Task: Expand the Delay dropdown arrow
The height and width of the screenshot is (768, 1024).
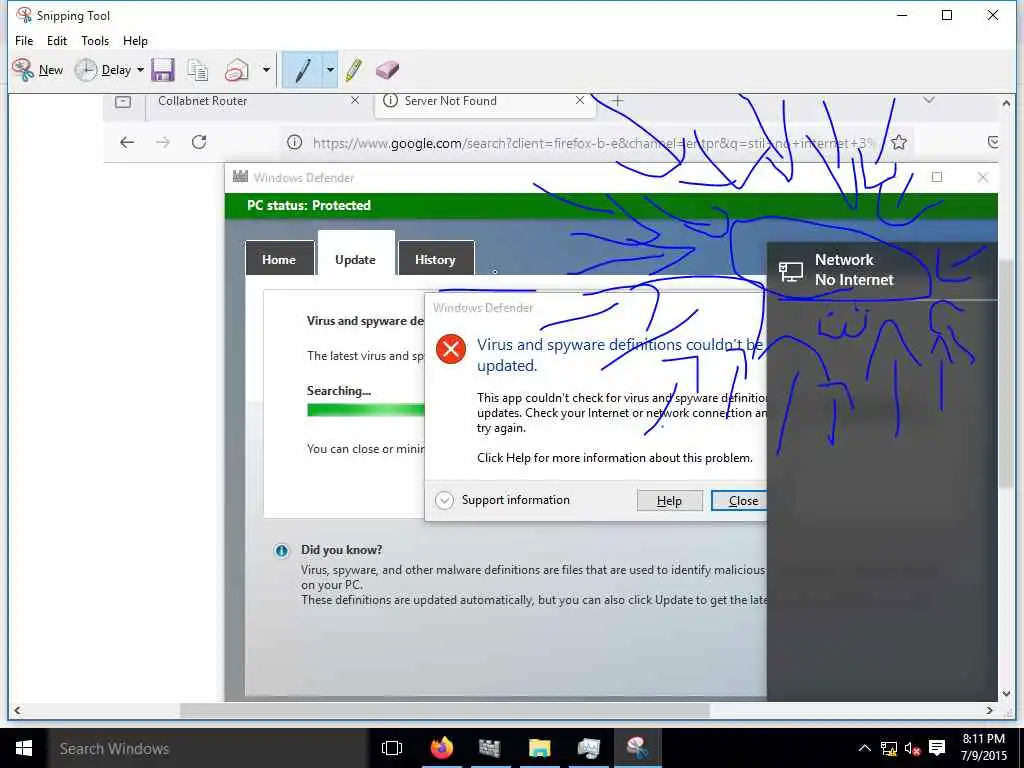Action: (x=140, y=70)
